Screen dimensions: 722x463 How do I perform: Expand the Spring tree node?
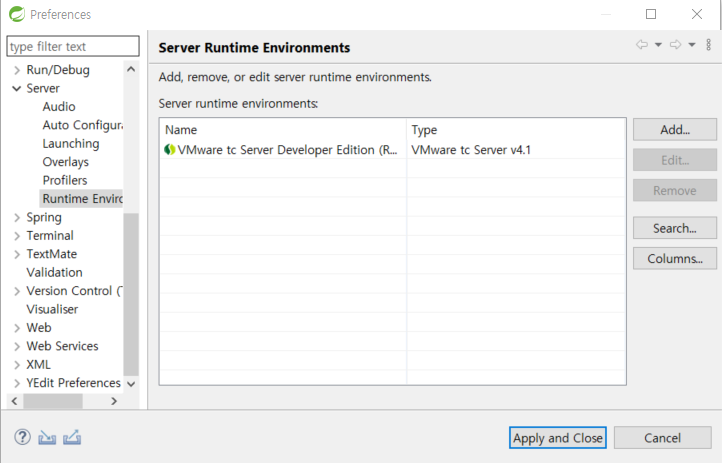tap(17, 217)
